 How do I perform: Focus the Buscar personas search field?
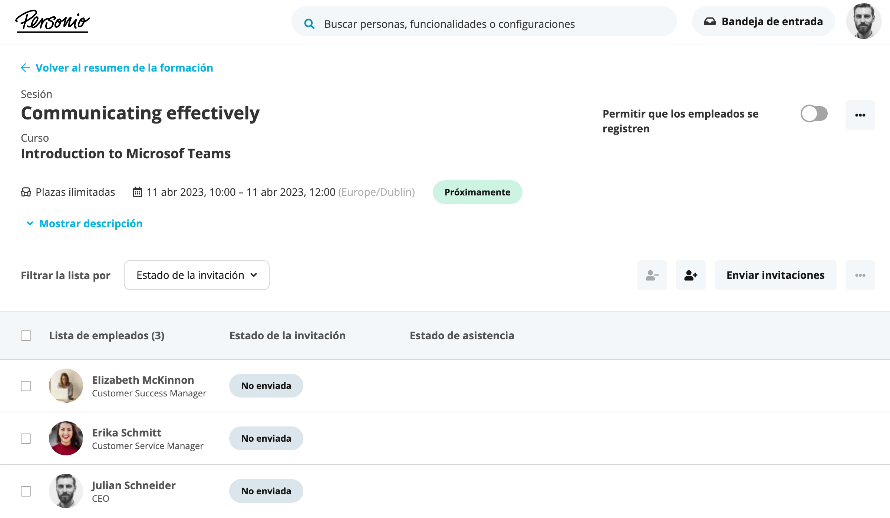(484, 24)
